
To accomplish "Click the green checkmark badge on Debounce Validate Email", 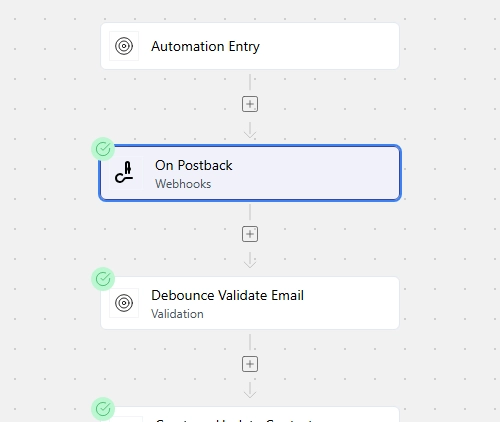I will coord(103,279).
